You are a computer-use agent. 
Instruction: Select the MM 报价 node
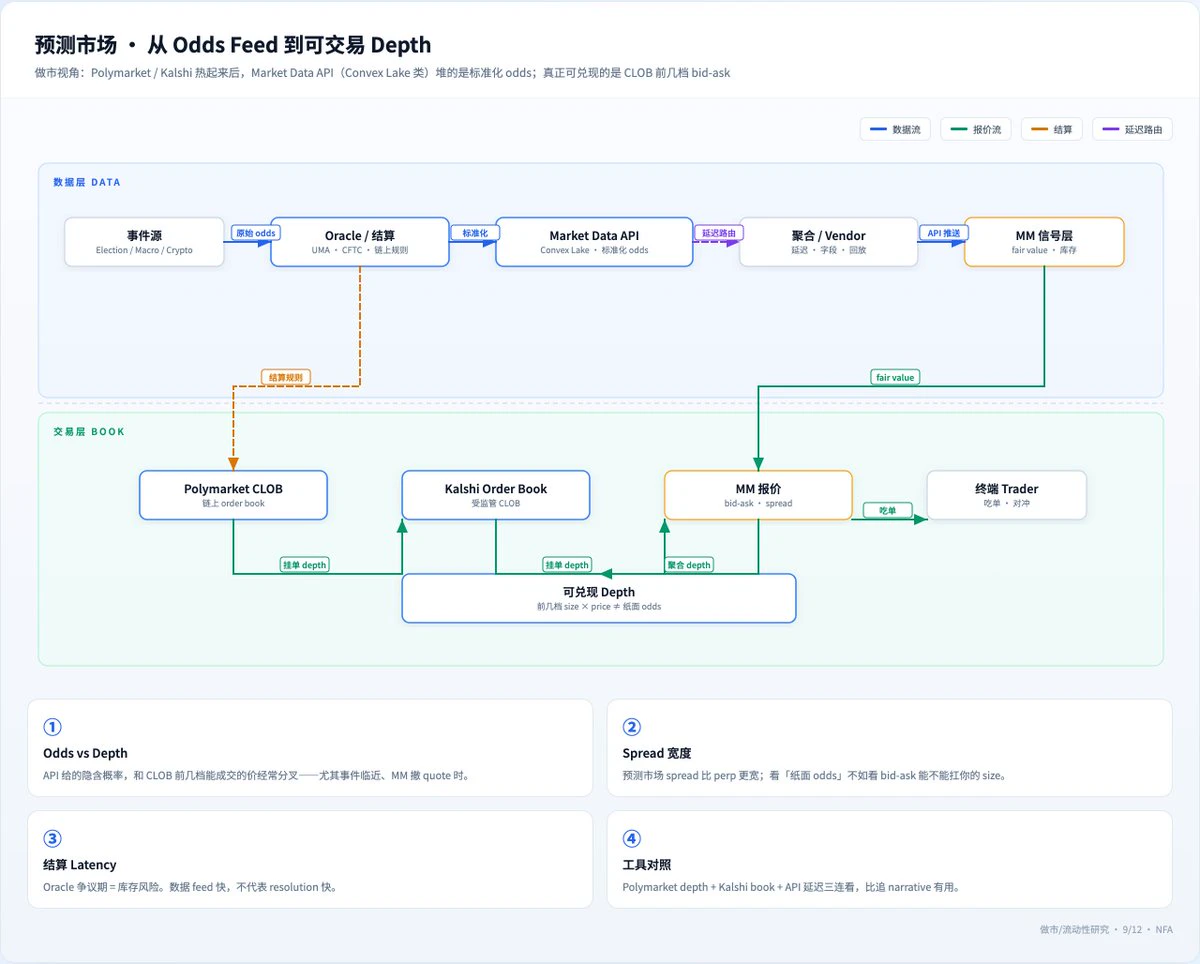coord(758,495)
